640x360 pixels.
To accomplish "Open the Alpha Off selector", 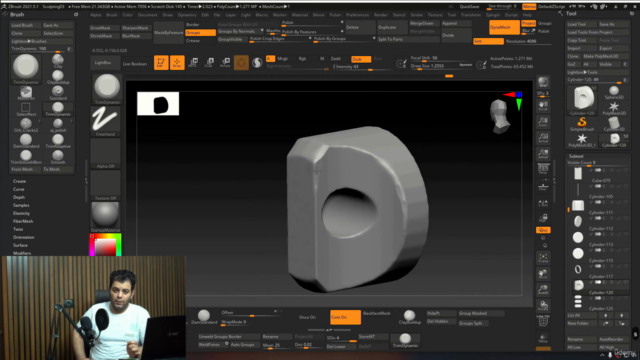I will pyautogui.click(x=105, y=153).
